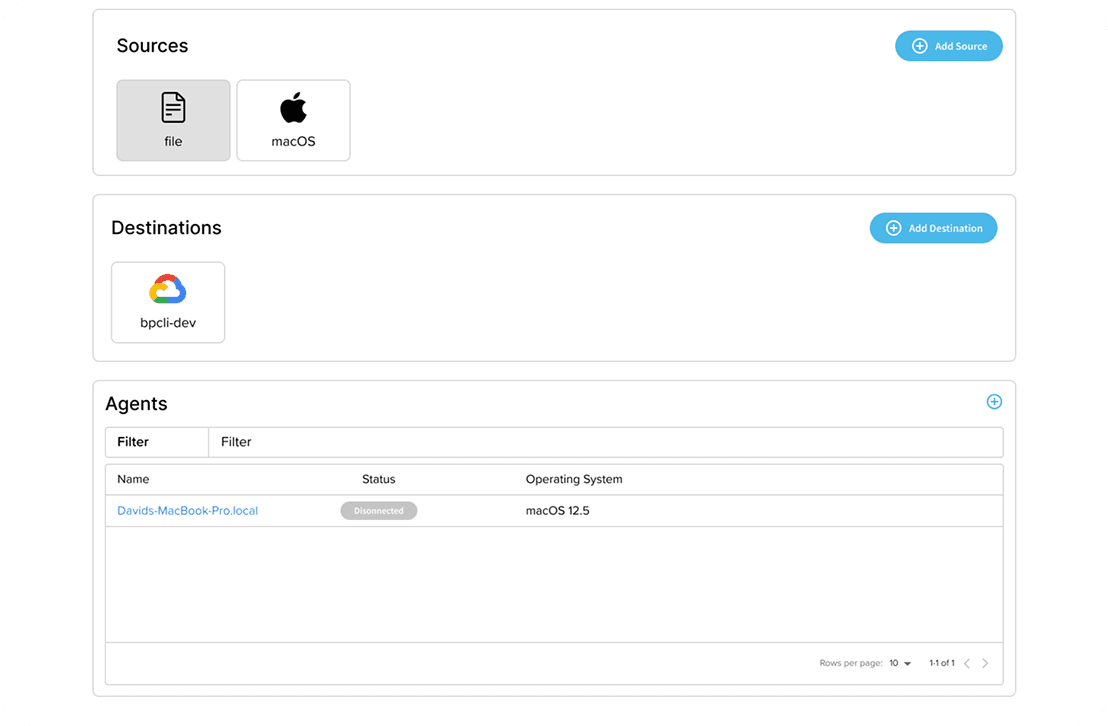Click the Disconnected status badge
The image size is (1108, 726).
pyautogui.click(x=379, y=510)
